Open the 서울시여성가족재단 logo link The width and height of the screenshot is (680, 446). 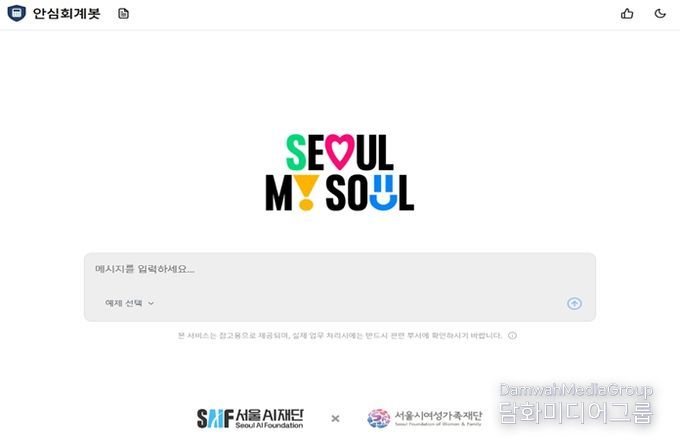(425, 418)
